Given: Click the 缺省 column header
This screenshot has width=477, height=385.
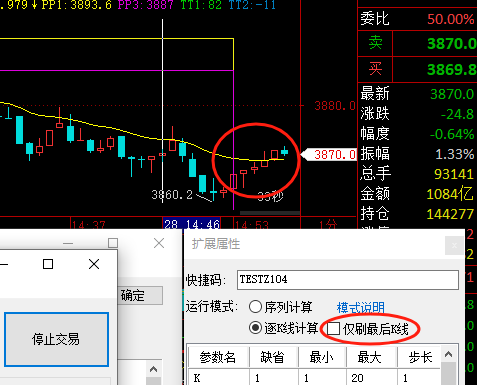Looking at the screenshot, I should click(273, 357).
